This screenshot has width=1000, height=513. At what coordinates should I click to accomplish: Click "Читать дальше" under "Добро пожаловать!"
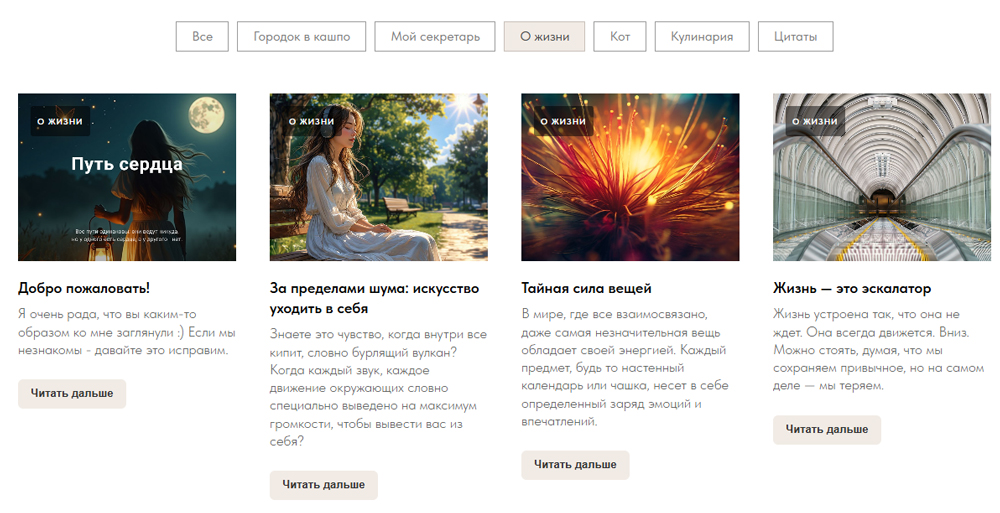(72, 394)
